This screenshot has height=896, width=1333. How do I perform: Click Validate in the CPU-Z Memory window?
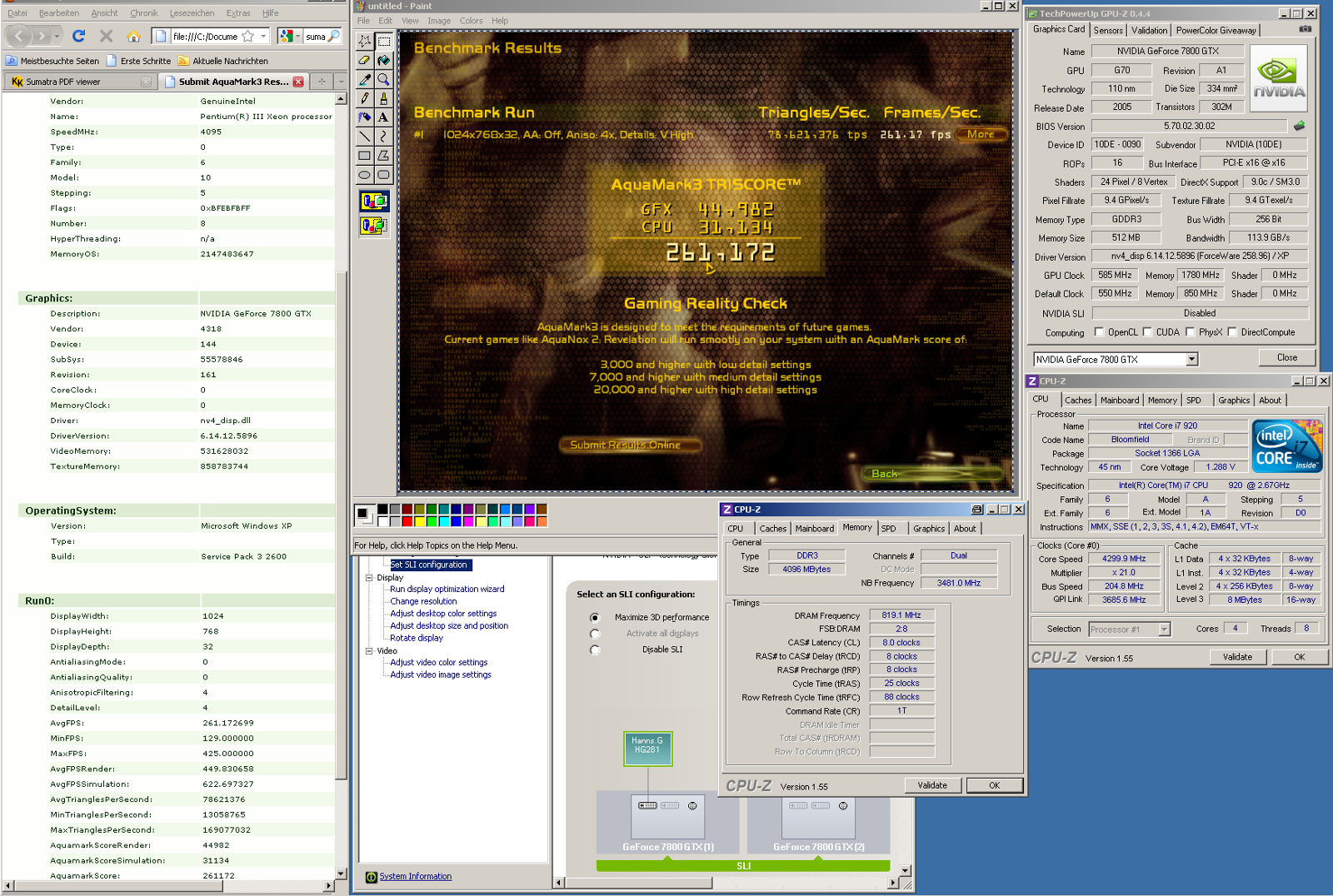pyautogui.click(x=932, y=785)
